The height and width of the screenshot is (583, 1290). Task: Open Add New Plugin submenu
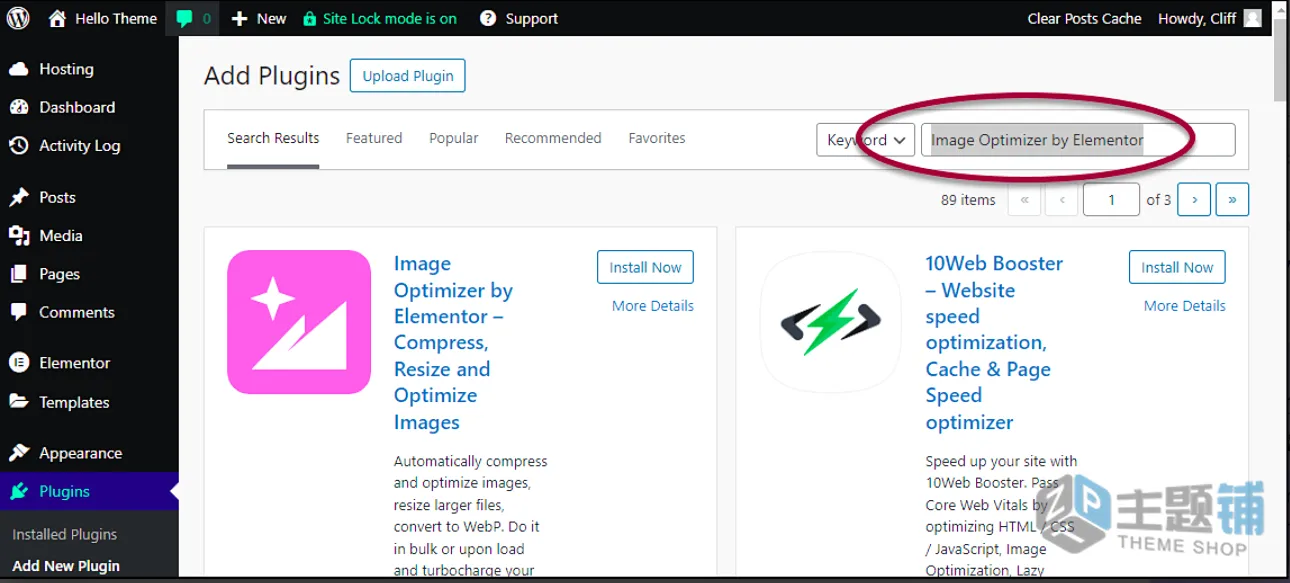(x=66, y=565)
